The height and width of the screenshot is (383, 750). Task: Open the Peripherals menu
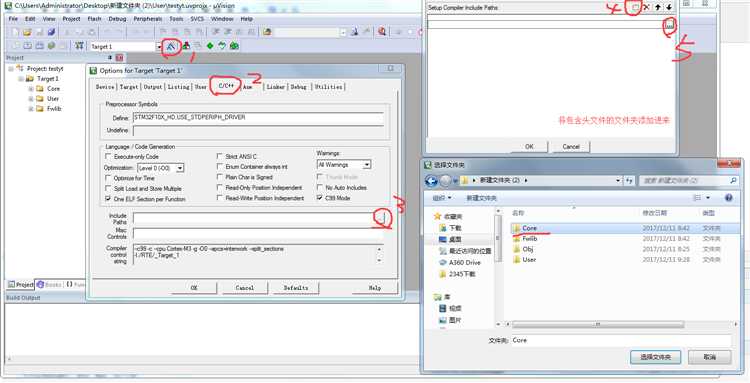tap(148, 19)
